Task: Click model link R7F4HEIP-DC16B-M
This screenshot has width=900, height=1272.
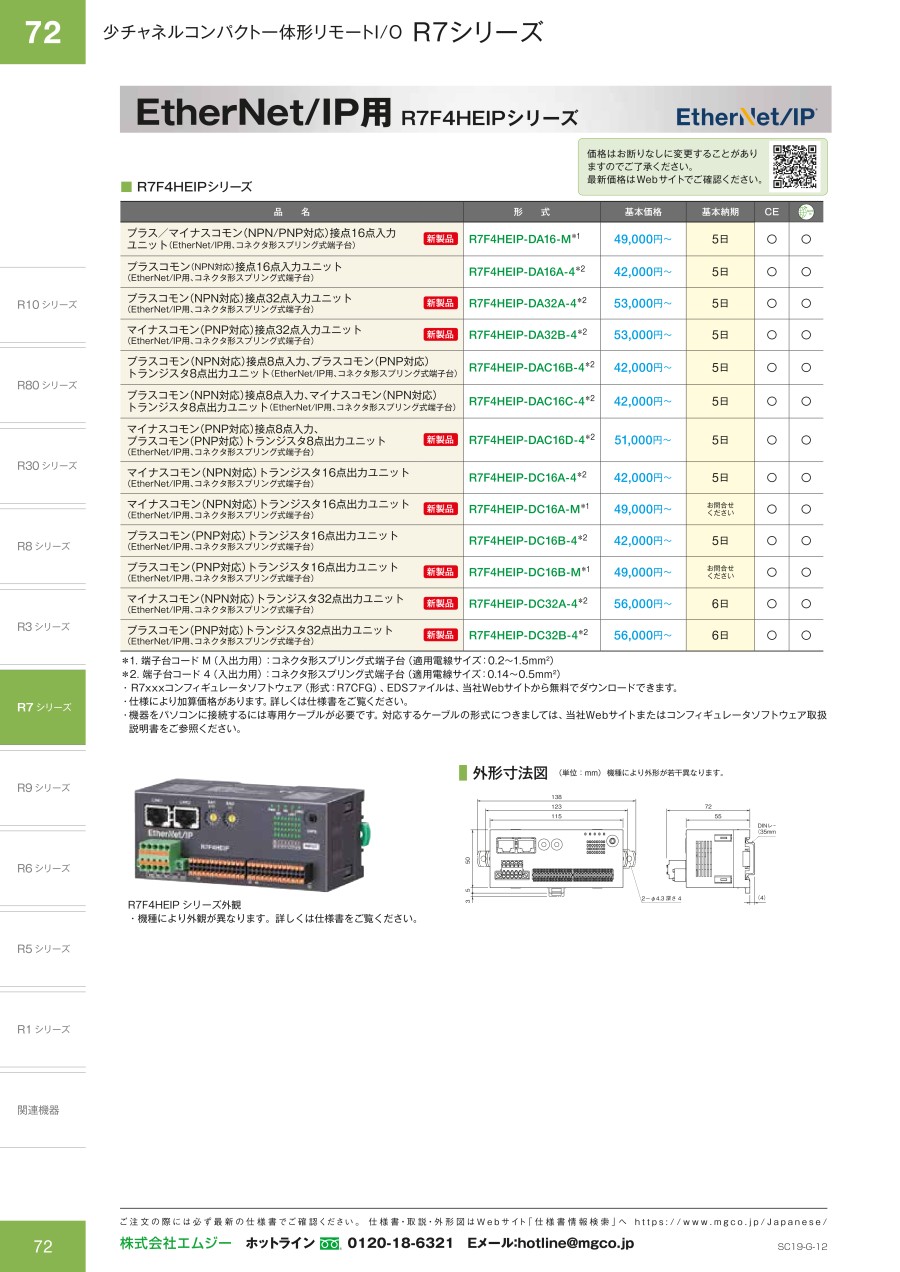Action: (x=529, y=572)
